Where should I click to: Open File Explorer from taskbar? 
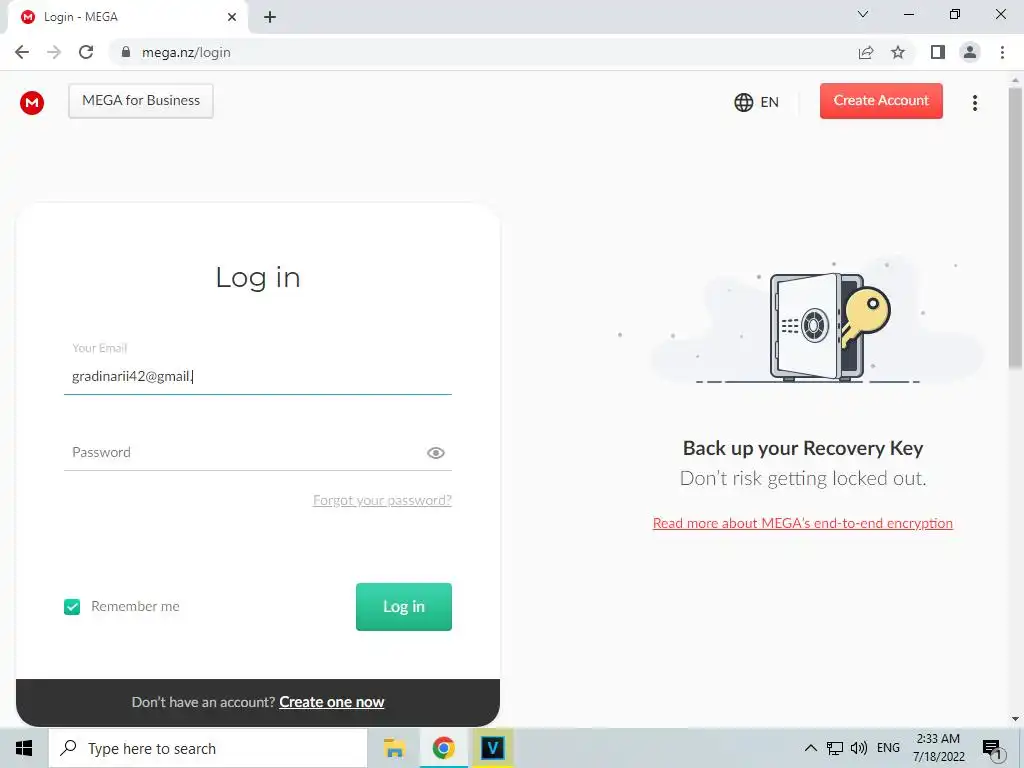tap(394, 748)
